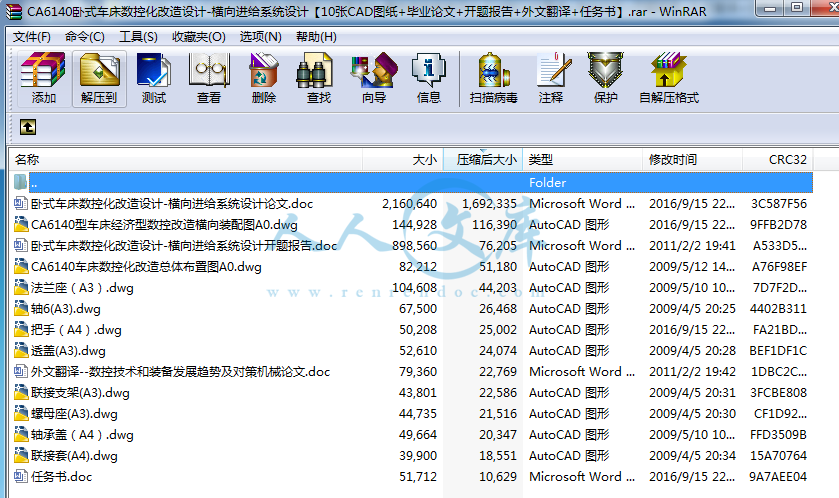Click the 删除 (Delete) toolbar icon

pos(264,70)
